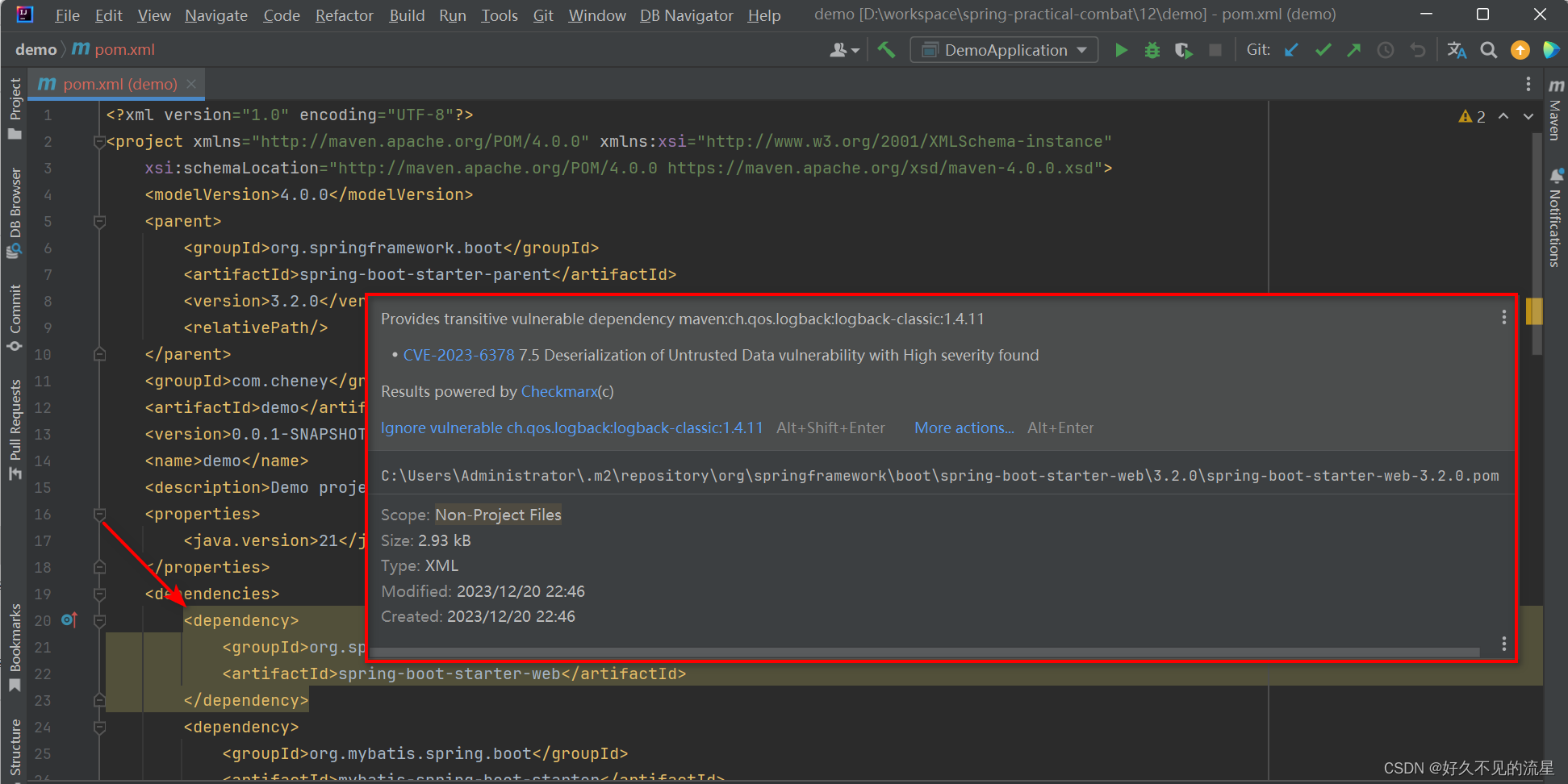Image resolution: width=1568 pixels, height=784 pixels.
Task: Click Ignore vulnerable logback-classic link
Action: click(x=571, y=427)
